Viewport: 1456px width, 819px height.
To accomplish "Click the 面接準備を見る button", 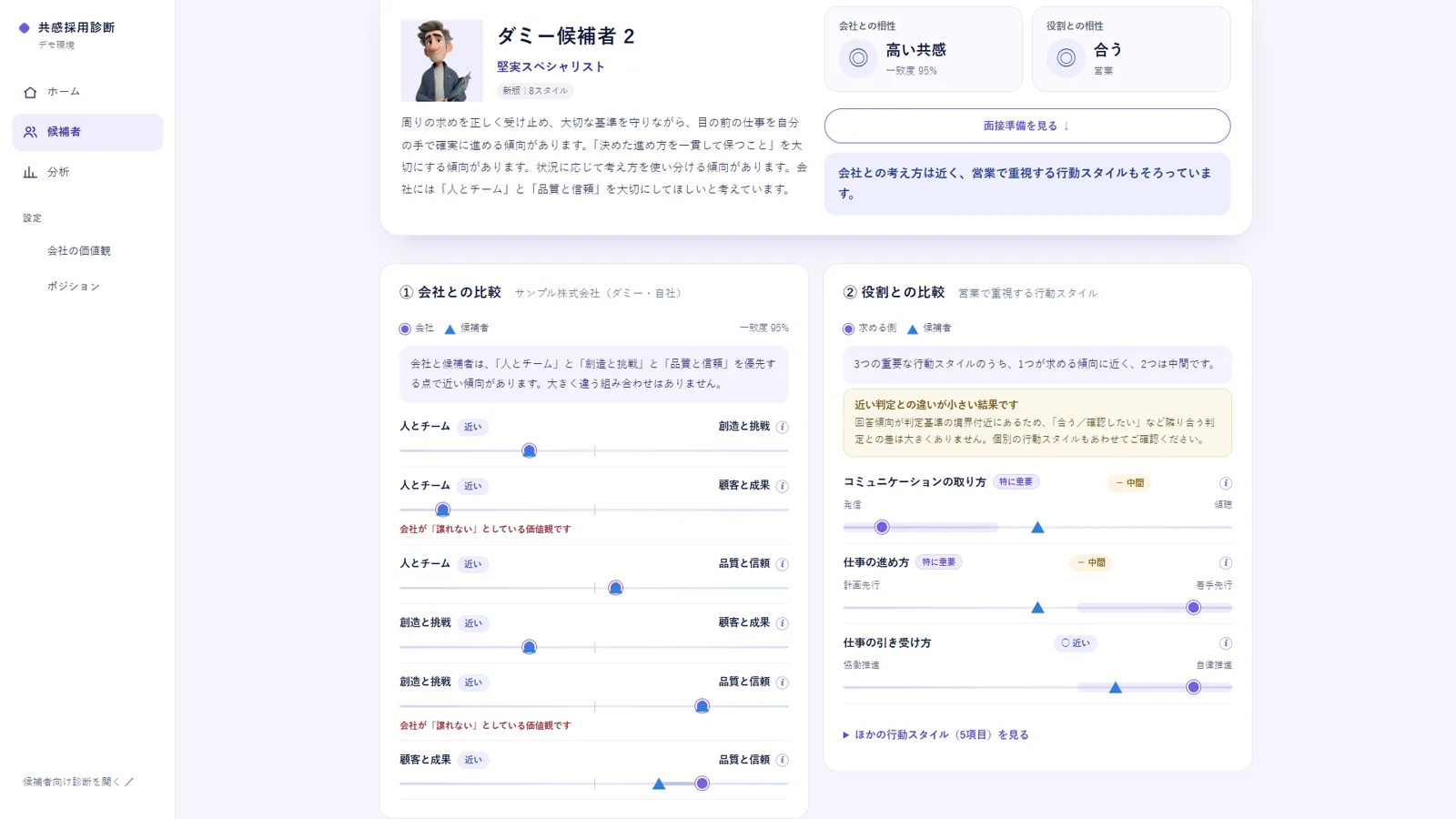I will [1027, 126].
